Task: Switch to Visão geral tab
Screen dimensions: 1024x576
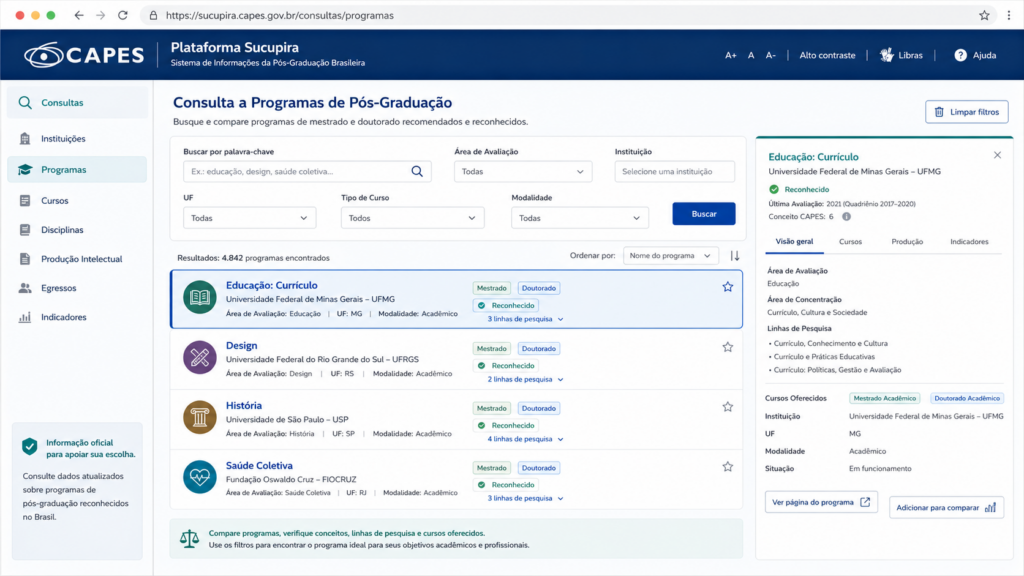Action: tap(794, 242)
